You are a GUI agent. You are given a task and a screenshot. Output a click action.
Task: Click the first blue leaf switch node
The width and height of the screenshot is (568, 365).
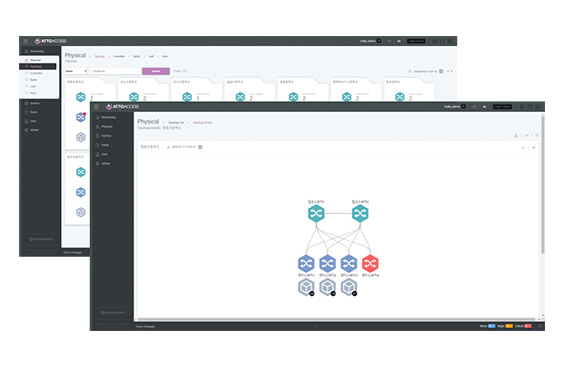[306, 263]
